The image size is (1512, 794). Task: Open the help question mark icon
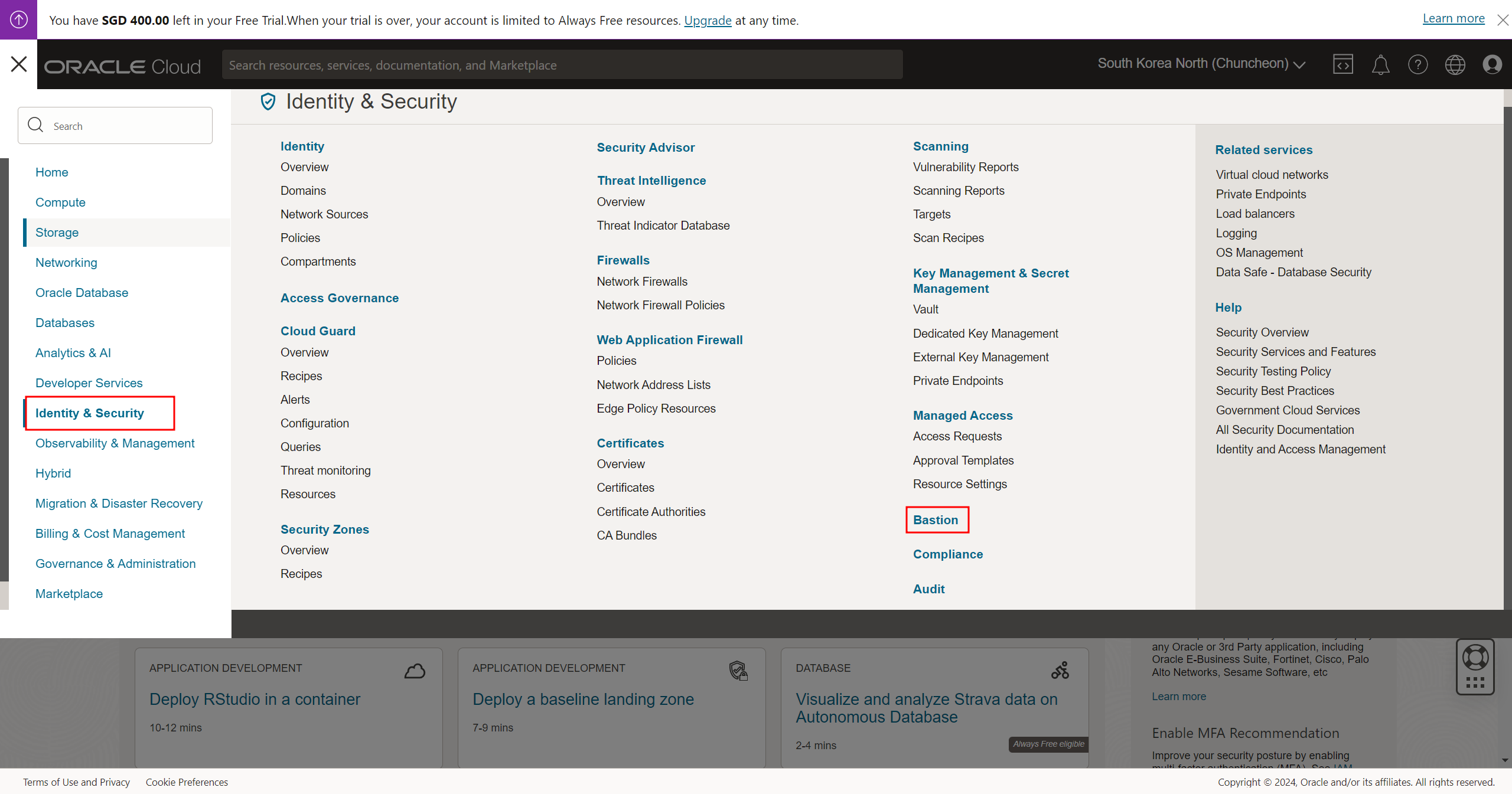coord(1417,64)
